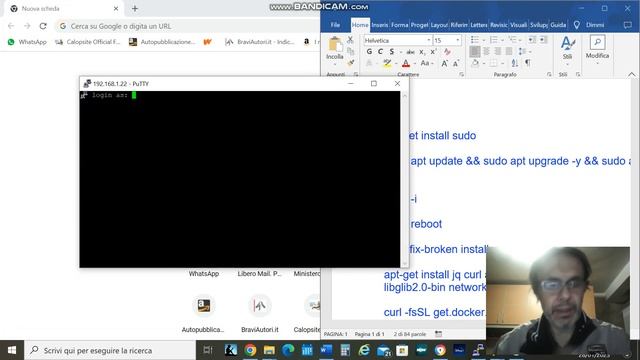The image size is (640, 360).
Task: Toggle italic C formatting in Word
Action: coord(380,51)
